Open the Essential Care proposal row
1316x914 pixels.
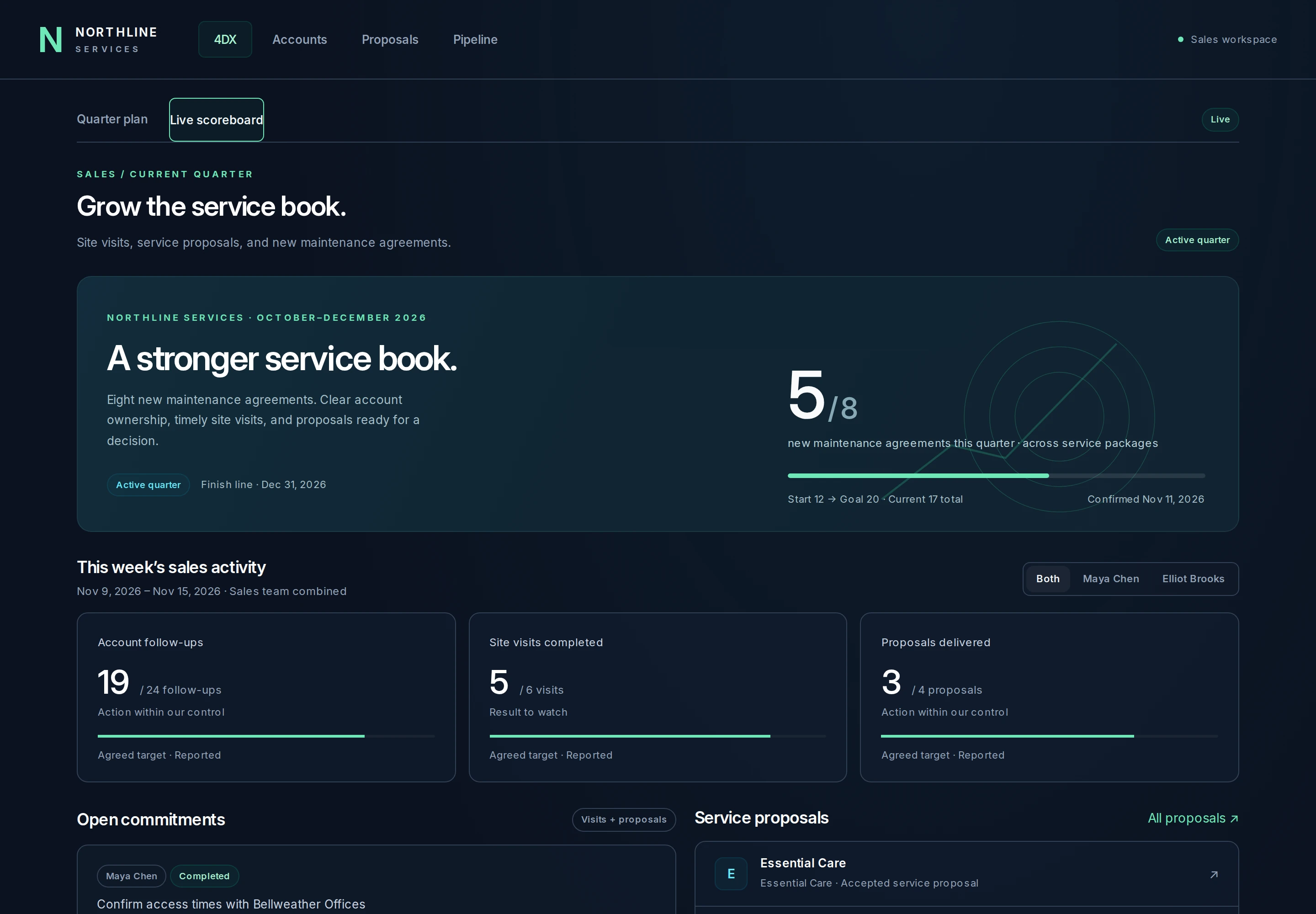pos(967,874)
